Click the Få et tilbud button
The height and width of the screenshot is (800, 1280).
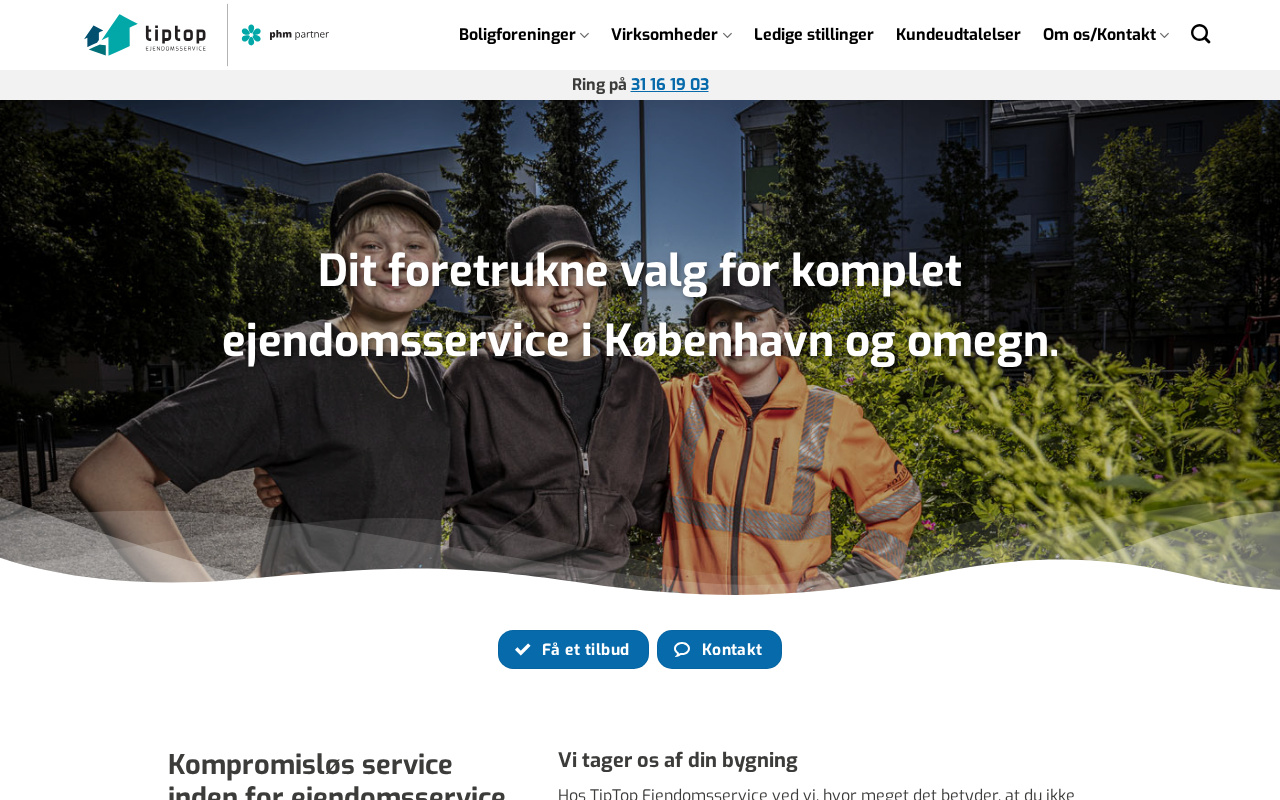click(573, 649)
